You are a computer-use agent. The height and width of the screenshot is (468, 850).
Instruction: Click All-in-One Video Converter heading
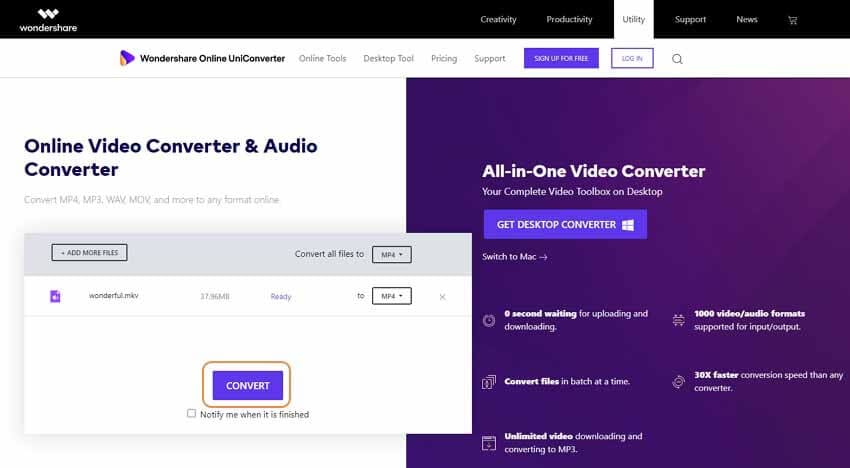(594, 171)
